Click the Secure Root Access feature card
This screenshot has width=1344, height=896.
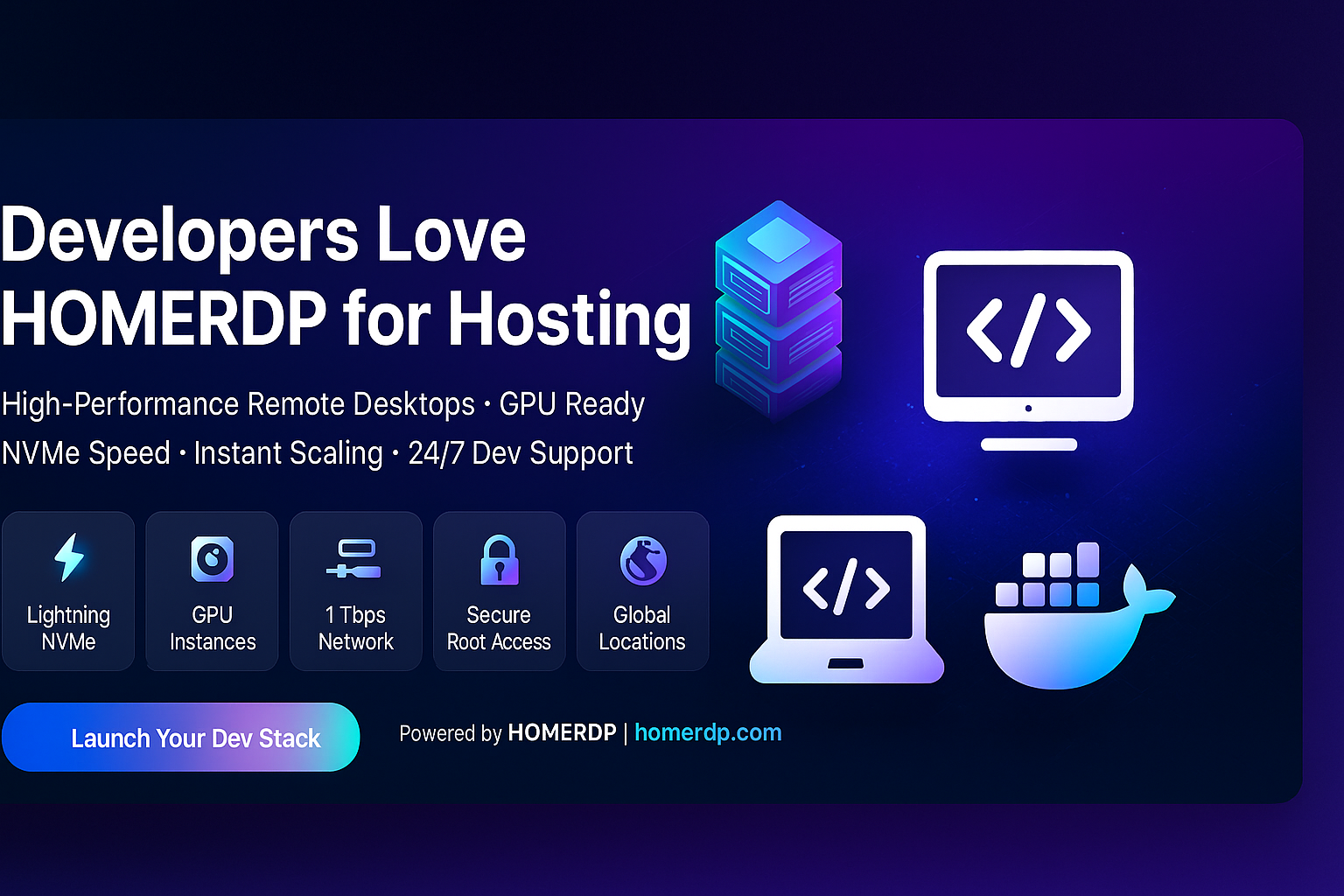(x=499, y=591)
